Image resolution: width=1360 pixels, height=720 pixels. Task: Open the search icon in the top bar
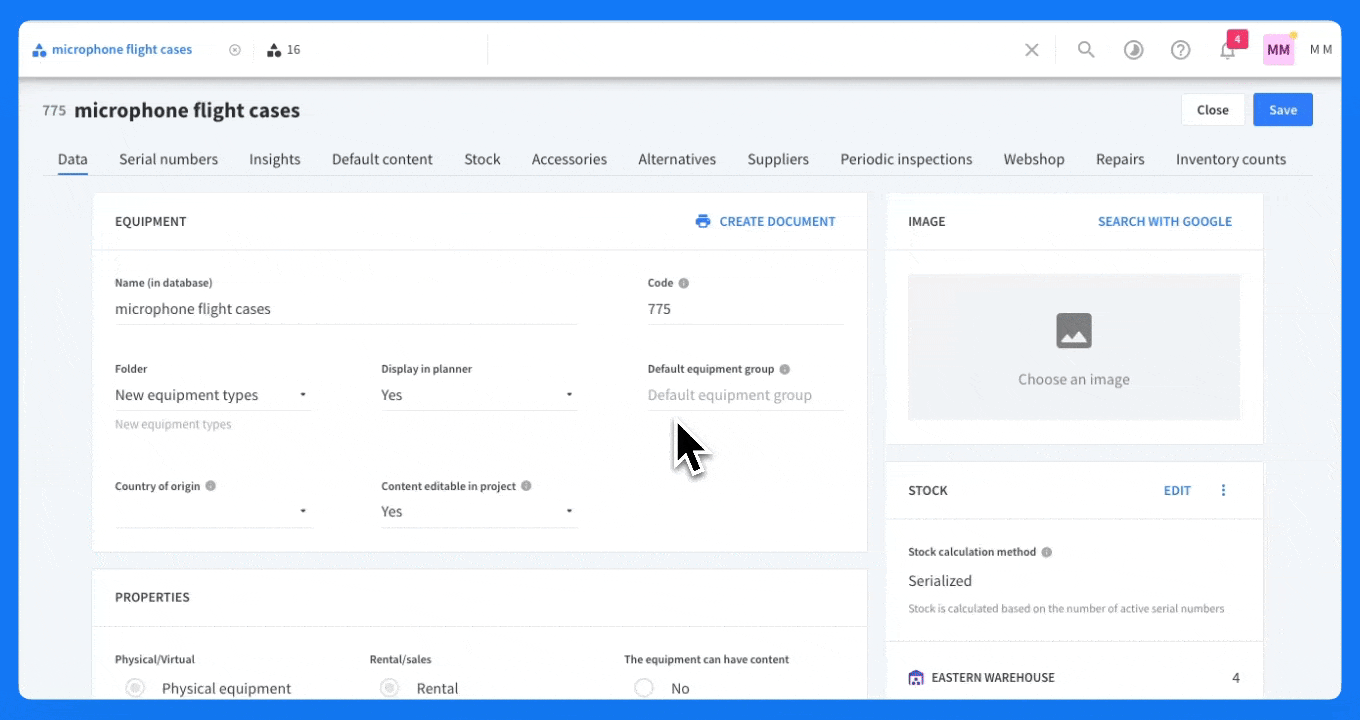[1086, 49]
